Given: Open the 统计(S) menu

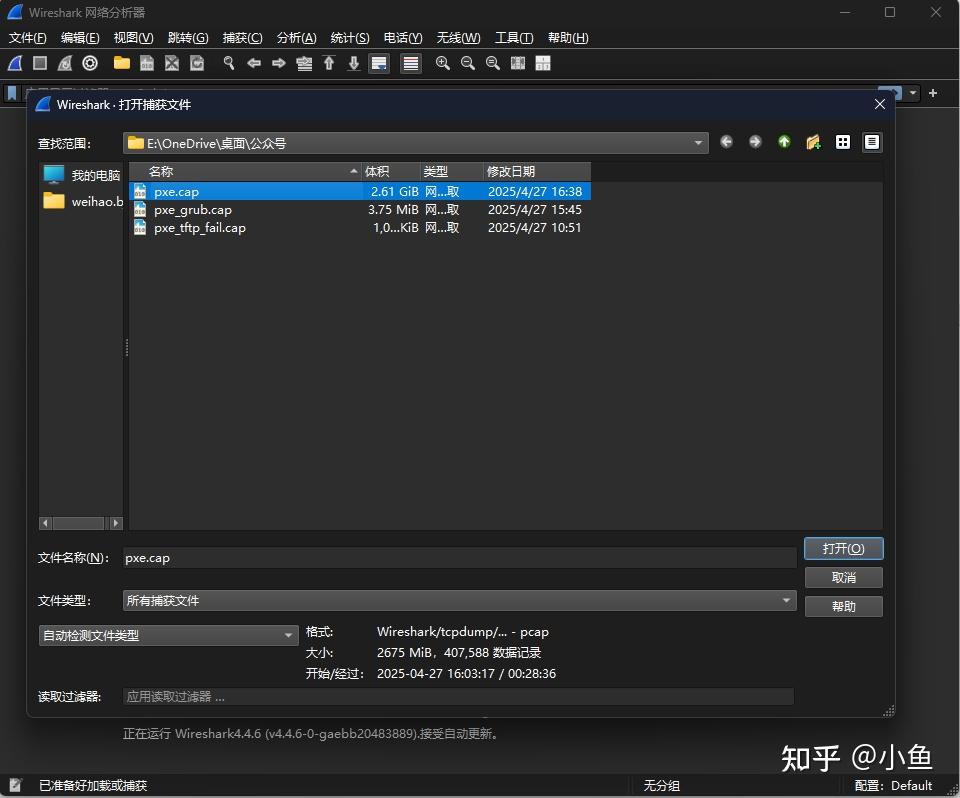Looking at the screenshot, I should pos(350,38).
